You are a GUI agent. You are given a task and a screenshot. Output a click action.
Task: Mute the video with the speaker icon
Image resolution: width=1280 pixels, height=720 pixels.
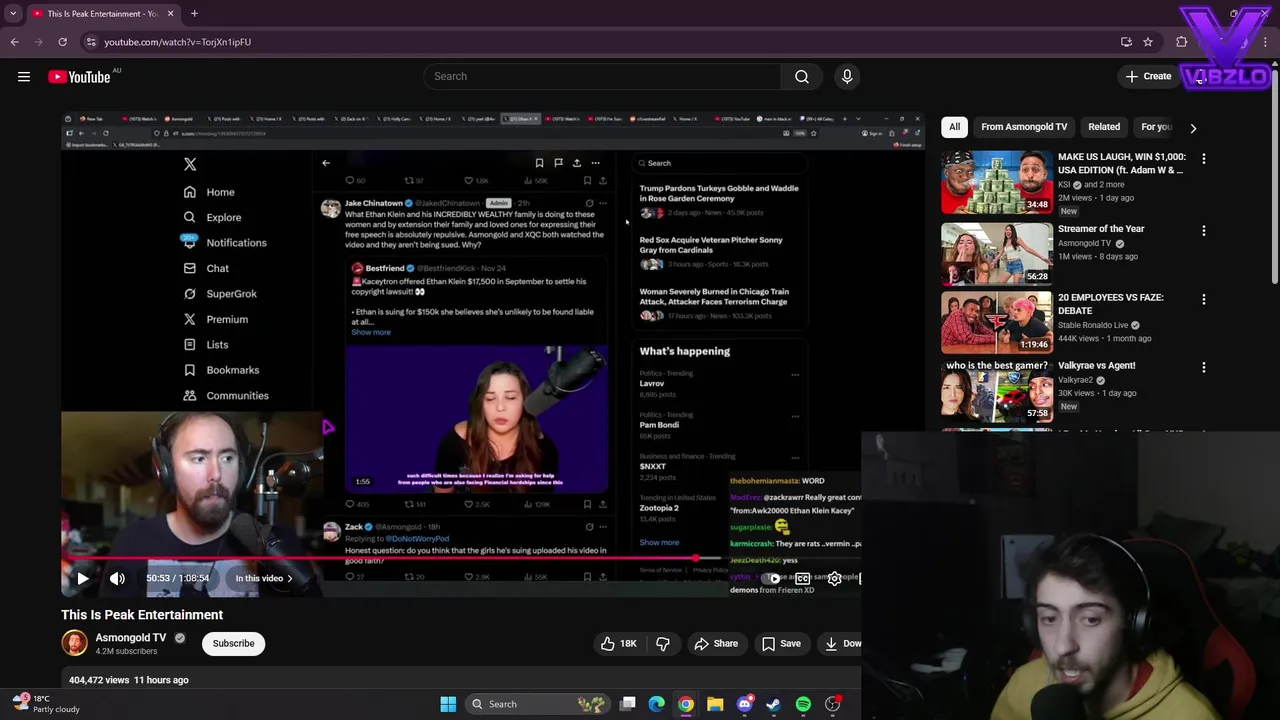[117, 578]
